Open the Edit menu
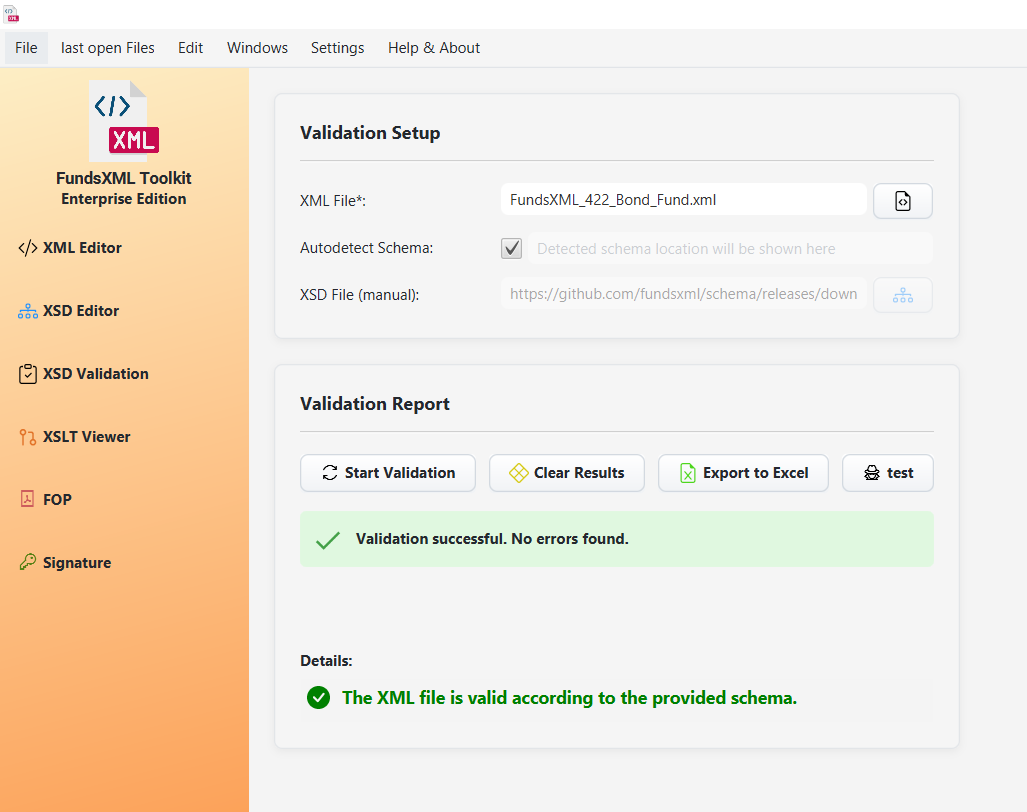 (191, 48)
